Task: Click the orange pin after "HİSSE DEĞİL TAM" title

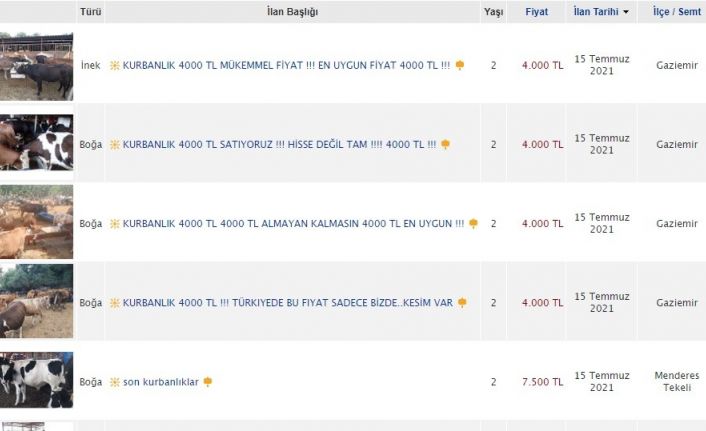Action: click(446, 144)
